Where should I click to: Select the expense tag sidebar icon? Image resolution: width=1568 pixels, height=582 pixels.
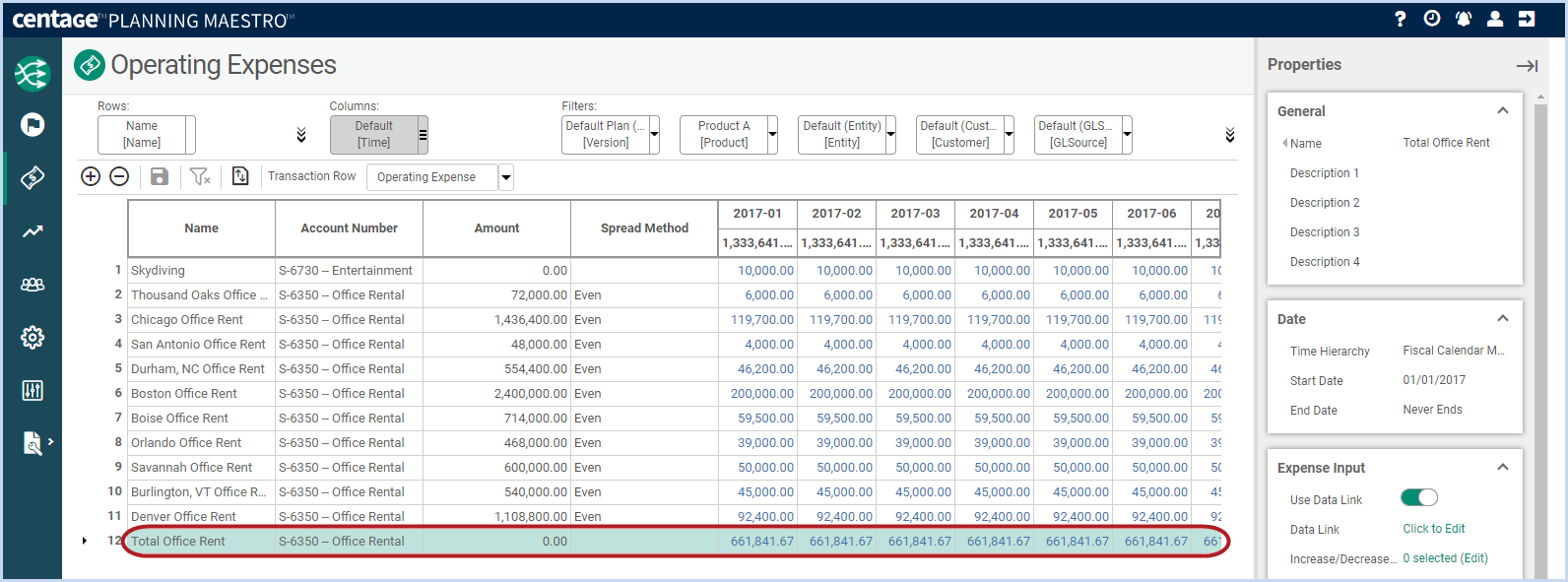33,178
